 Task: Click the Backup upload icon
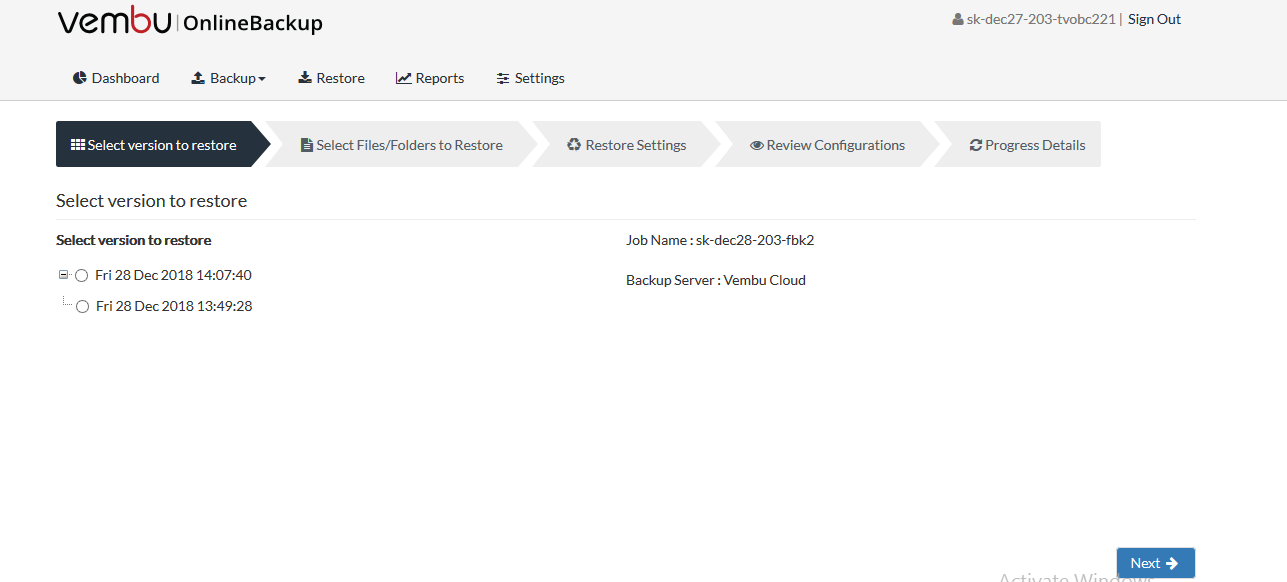(198, 78)
